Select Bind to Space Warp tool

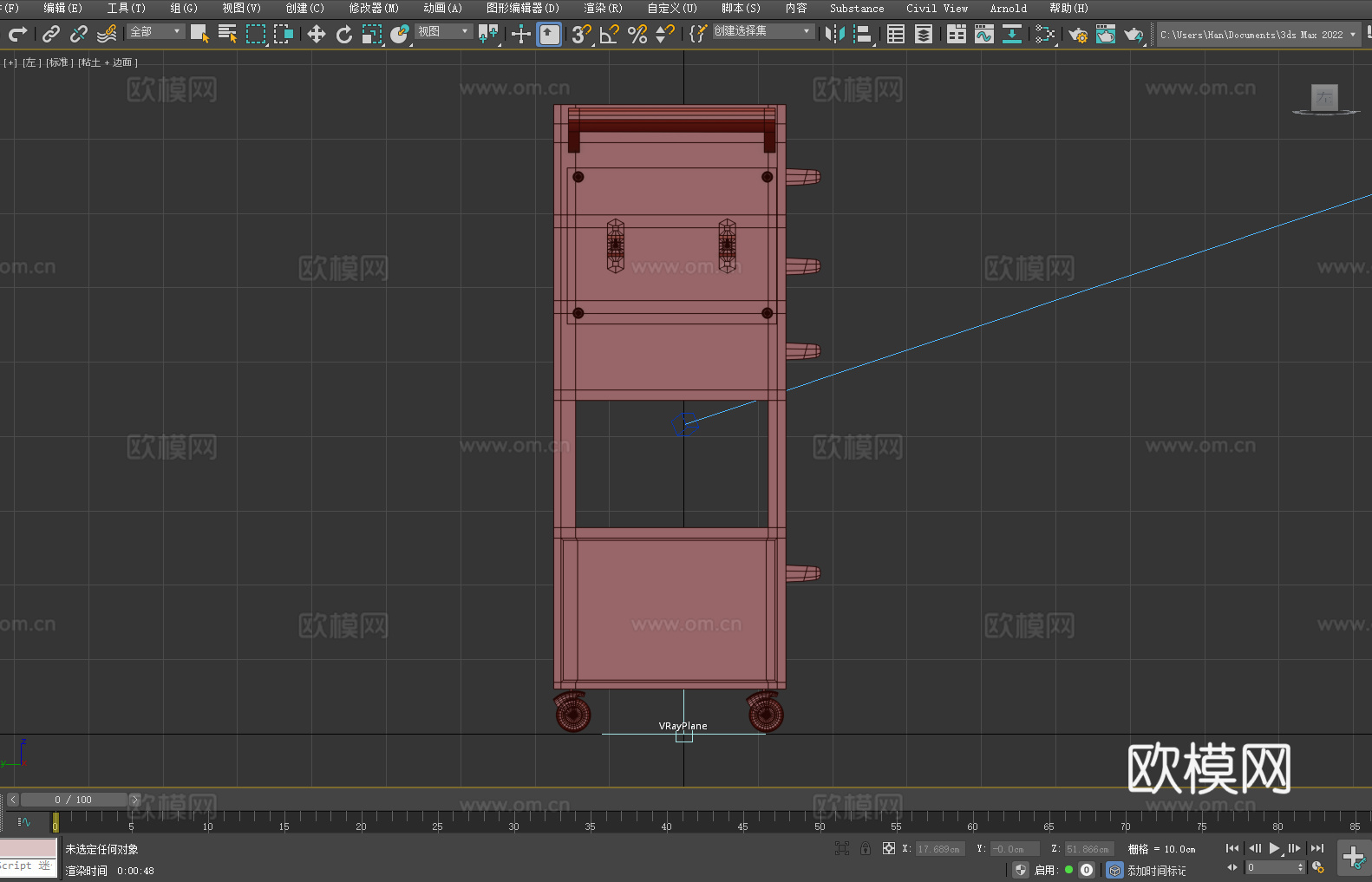click(x=107, y=34)
